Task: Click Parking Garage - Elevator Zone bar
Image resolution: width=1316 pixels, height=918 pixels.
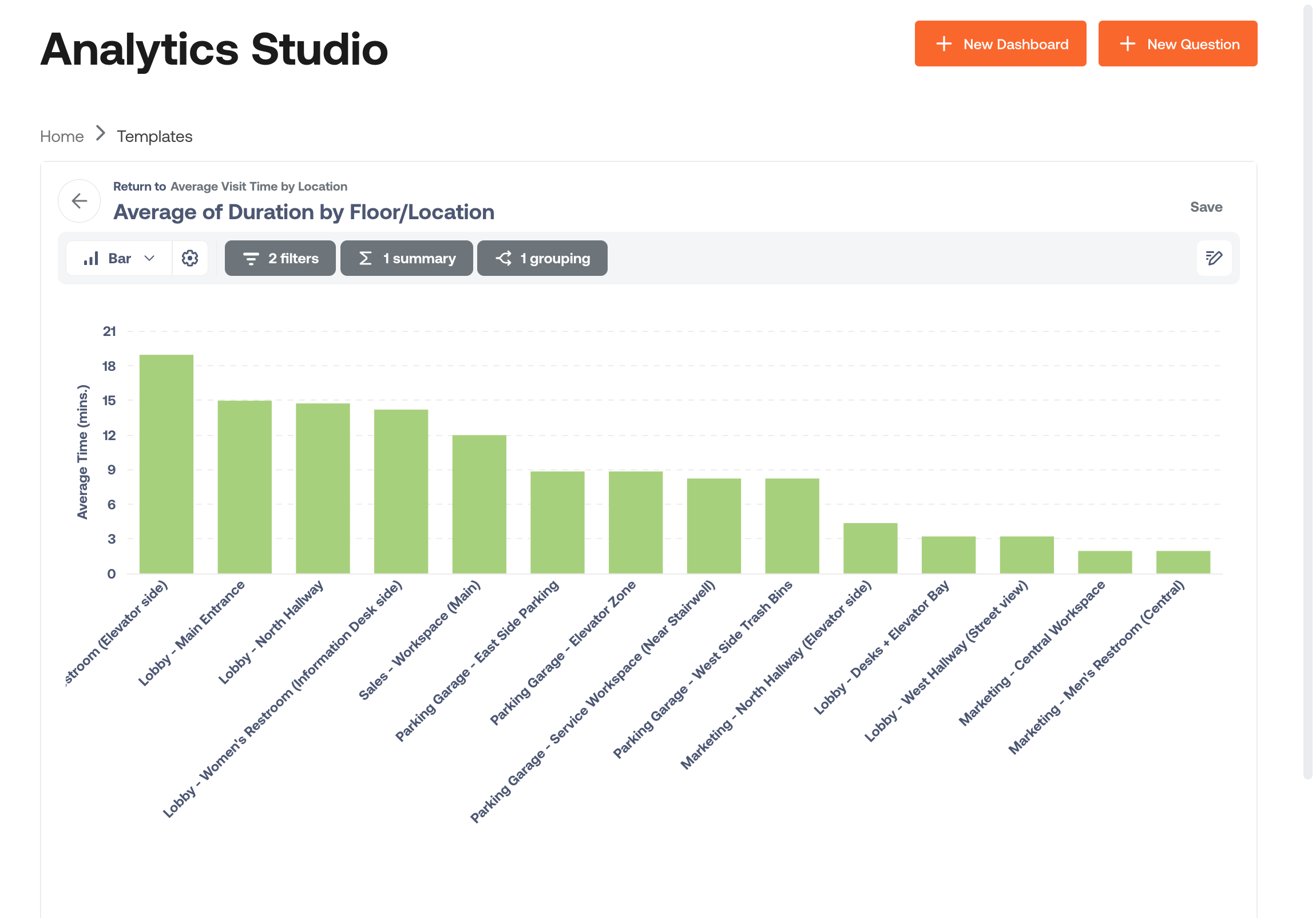Action: click(636, 523)
